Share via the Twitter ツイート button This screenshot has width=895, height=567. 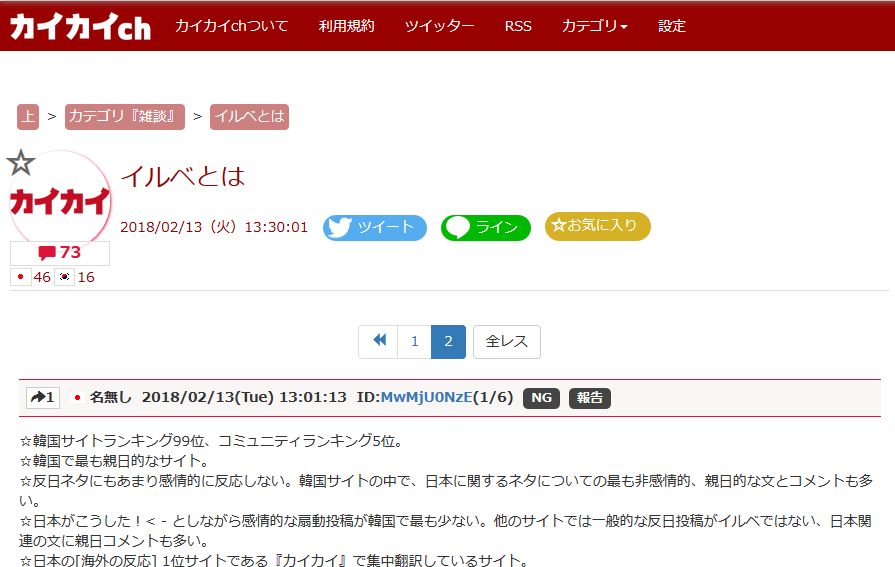[374, 227]
